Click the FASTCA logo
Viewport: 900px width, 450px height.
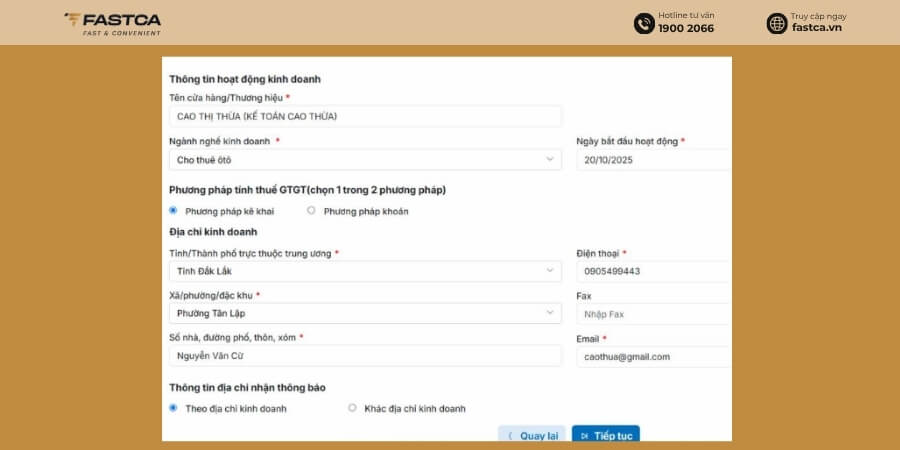(112, 24)
